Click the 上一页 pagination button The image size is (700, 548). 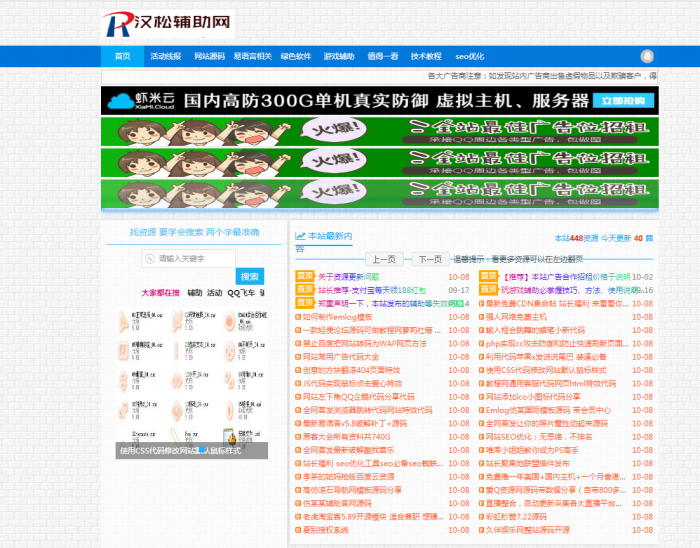point(384,258)
